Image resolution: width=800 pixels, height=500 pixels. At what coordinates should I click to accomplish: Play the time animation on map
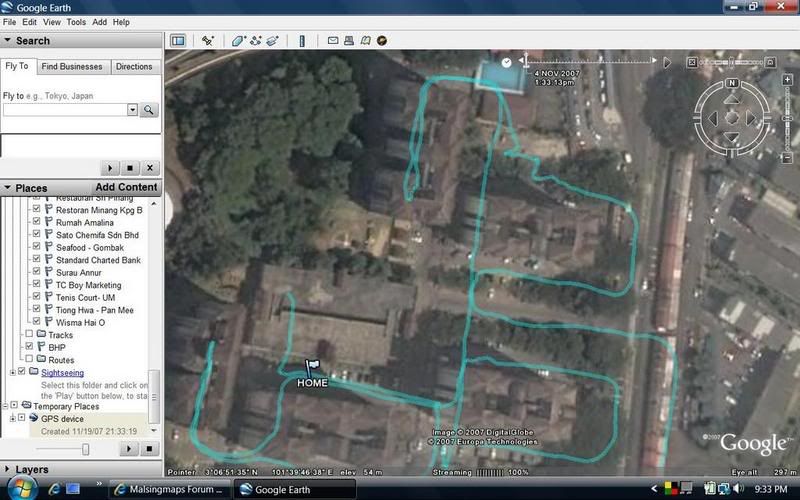pos(667,63)
